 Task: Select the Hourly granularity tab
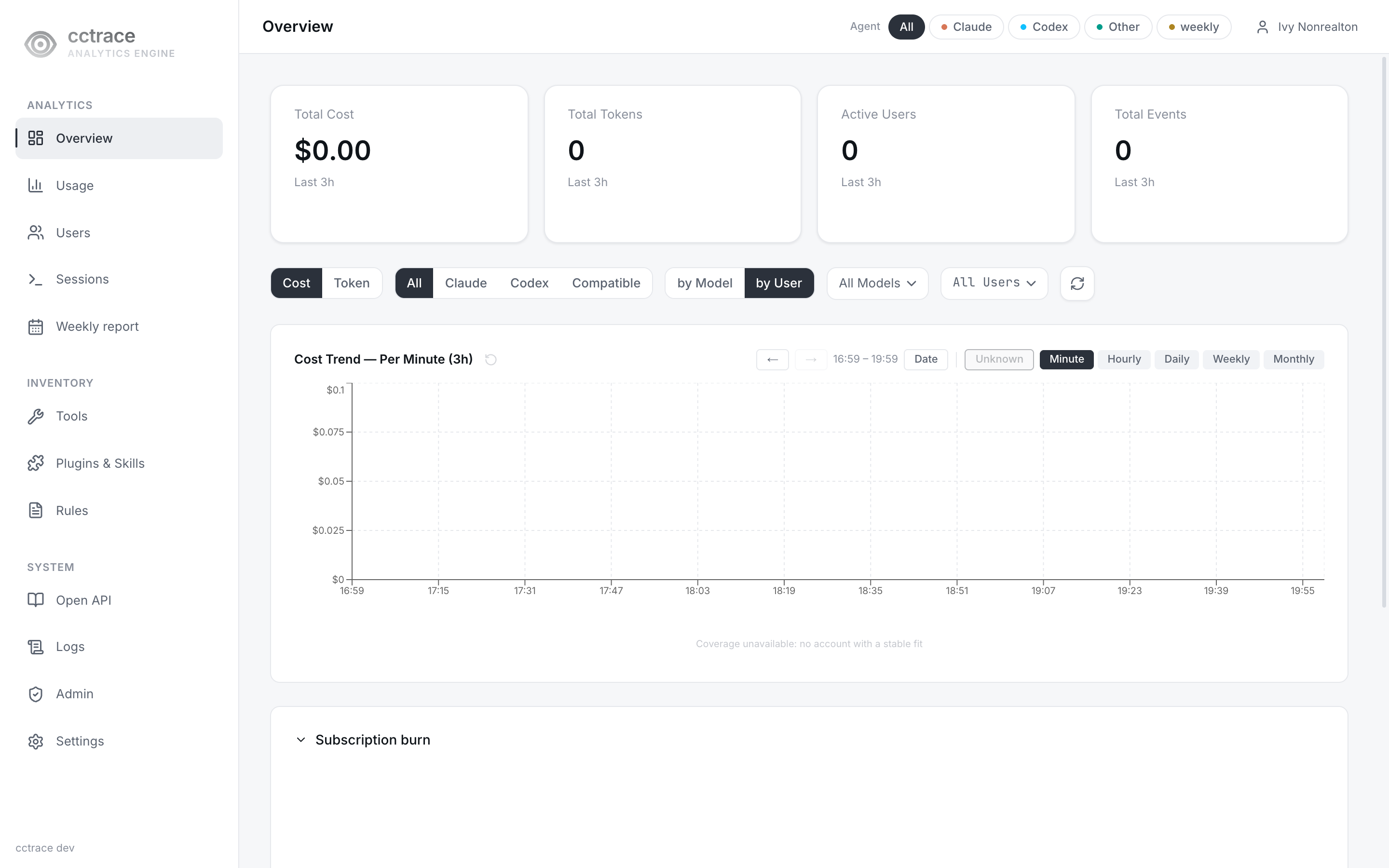pos(1124,359)
